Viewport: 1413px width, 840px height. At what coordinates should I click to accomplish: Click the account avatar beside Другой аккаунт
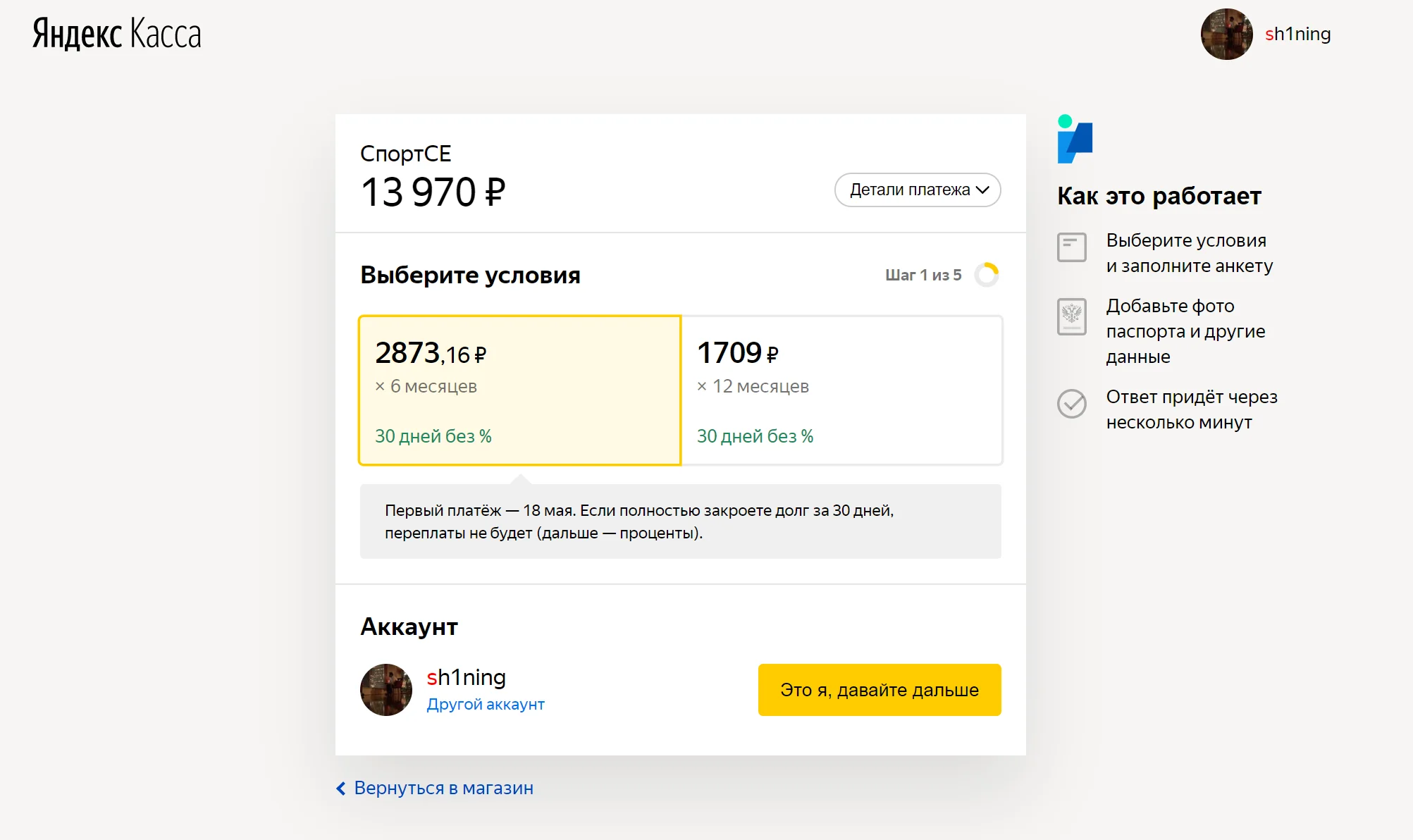(386, 690)
